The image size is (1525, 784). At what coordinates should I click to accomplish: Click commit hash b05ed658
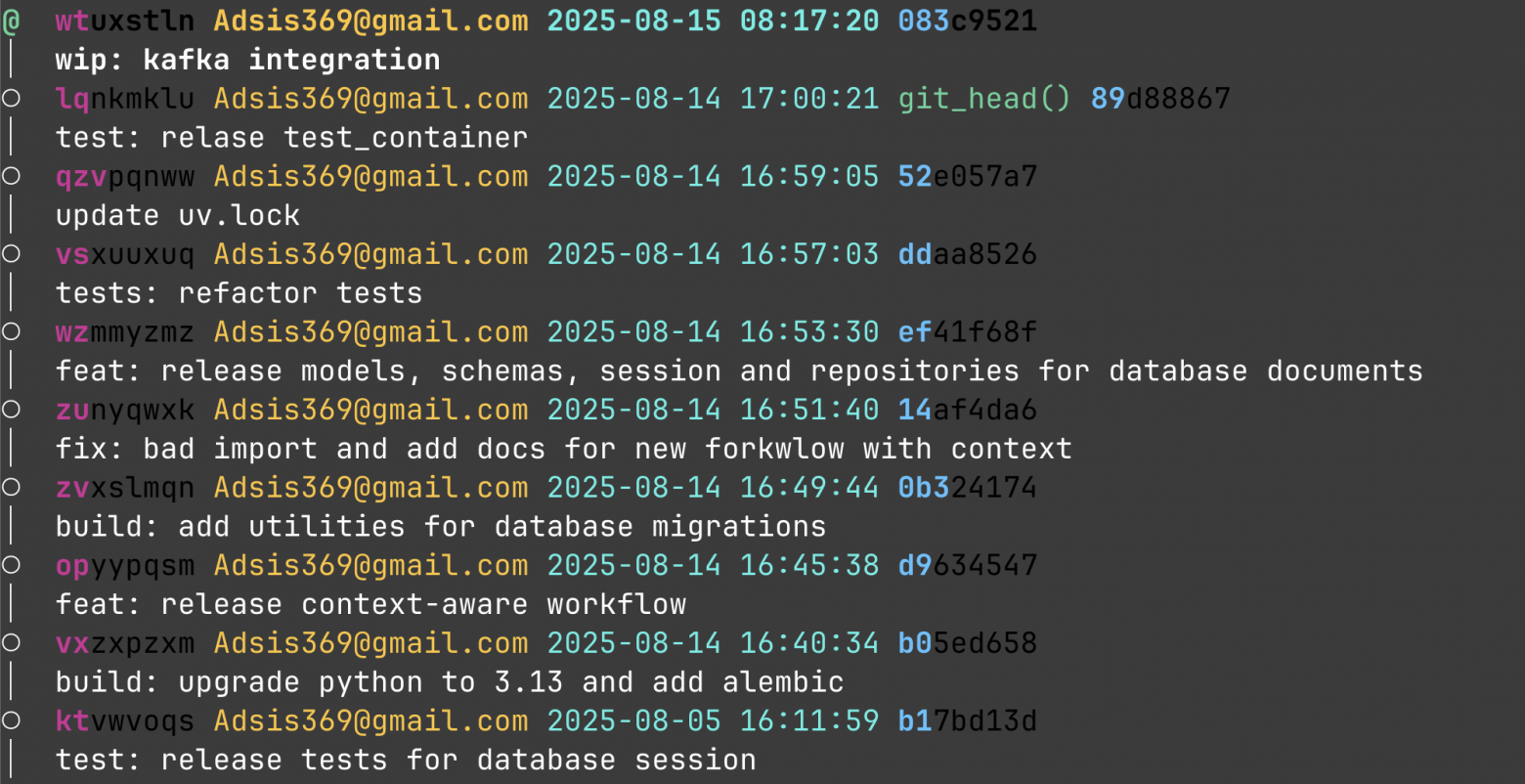coord(967,643)
